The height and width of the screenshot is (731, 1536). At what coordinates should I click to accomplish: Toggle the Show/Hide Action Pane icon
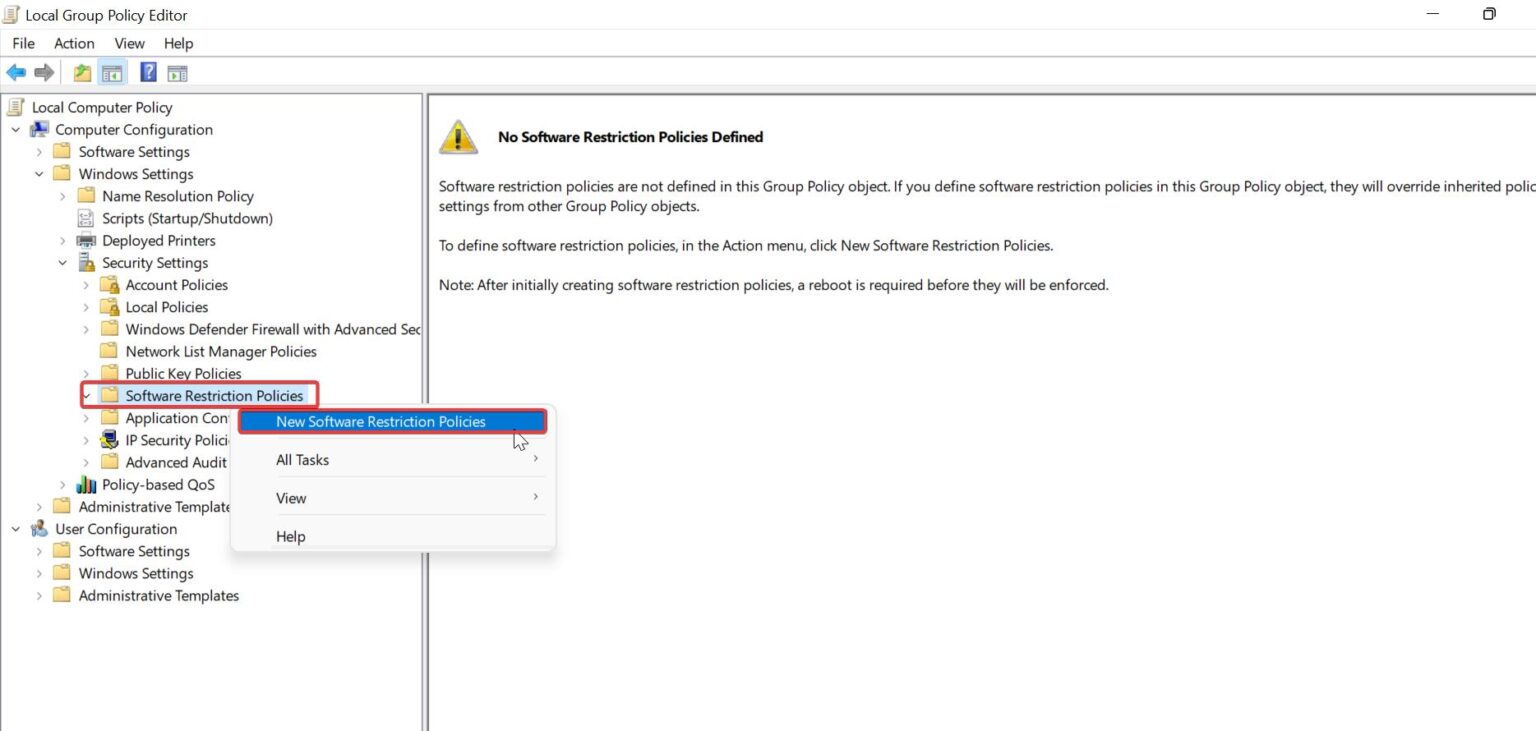tap(177, 71)
